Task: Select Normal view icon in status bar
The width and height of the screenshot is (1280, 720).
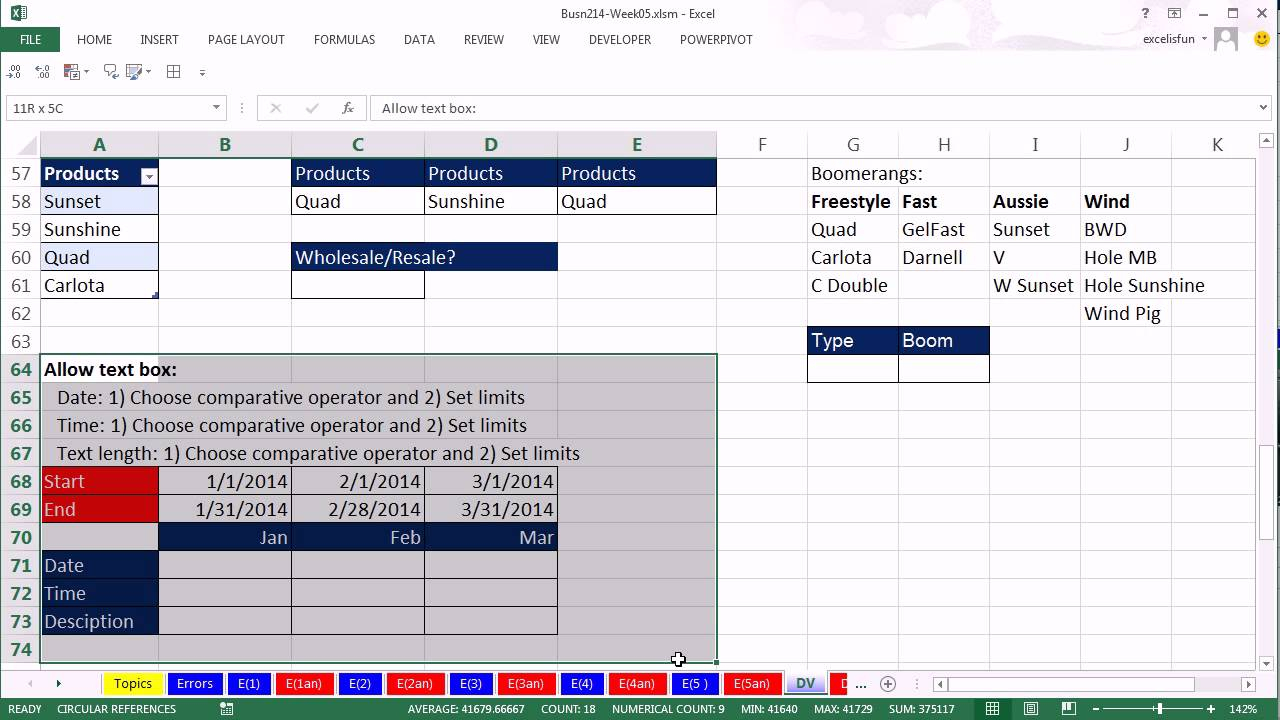Action: pyautogui.click(x=991, y=708)
